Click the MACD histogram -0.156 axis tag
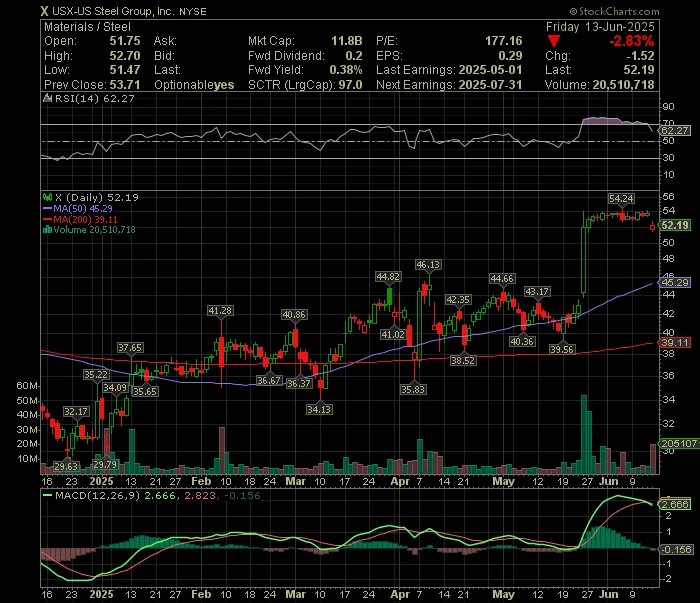The height and width of the screenshot is (603, 700). [x=677, y=549]
